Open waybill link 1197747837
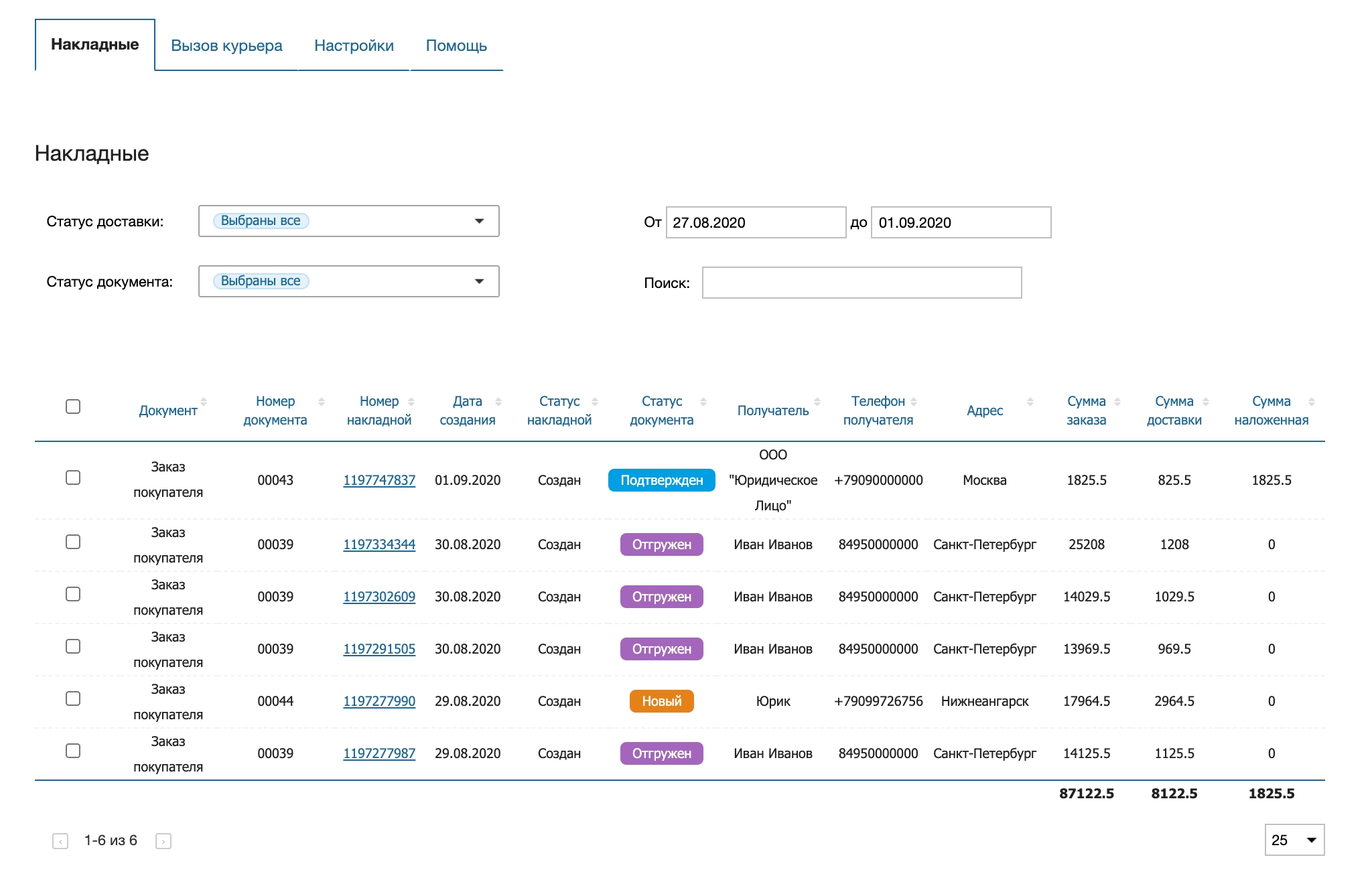Image resolution: width=1372 pixels, height=884 pixels. tap(379, 480)
